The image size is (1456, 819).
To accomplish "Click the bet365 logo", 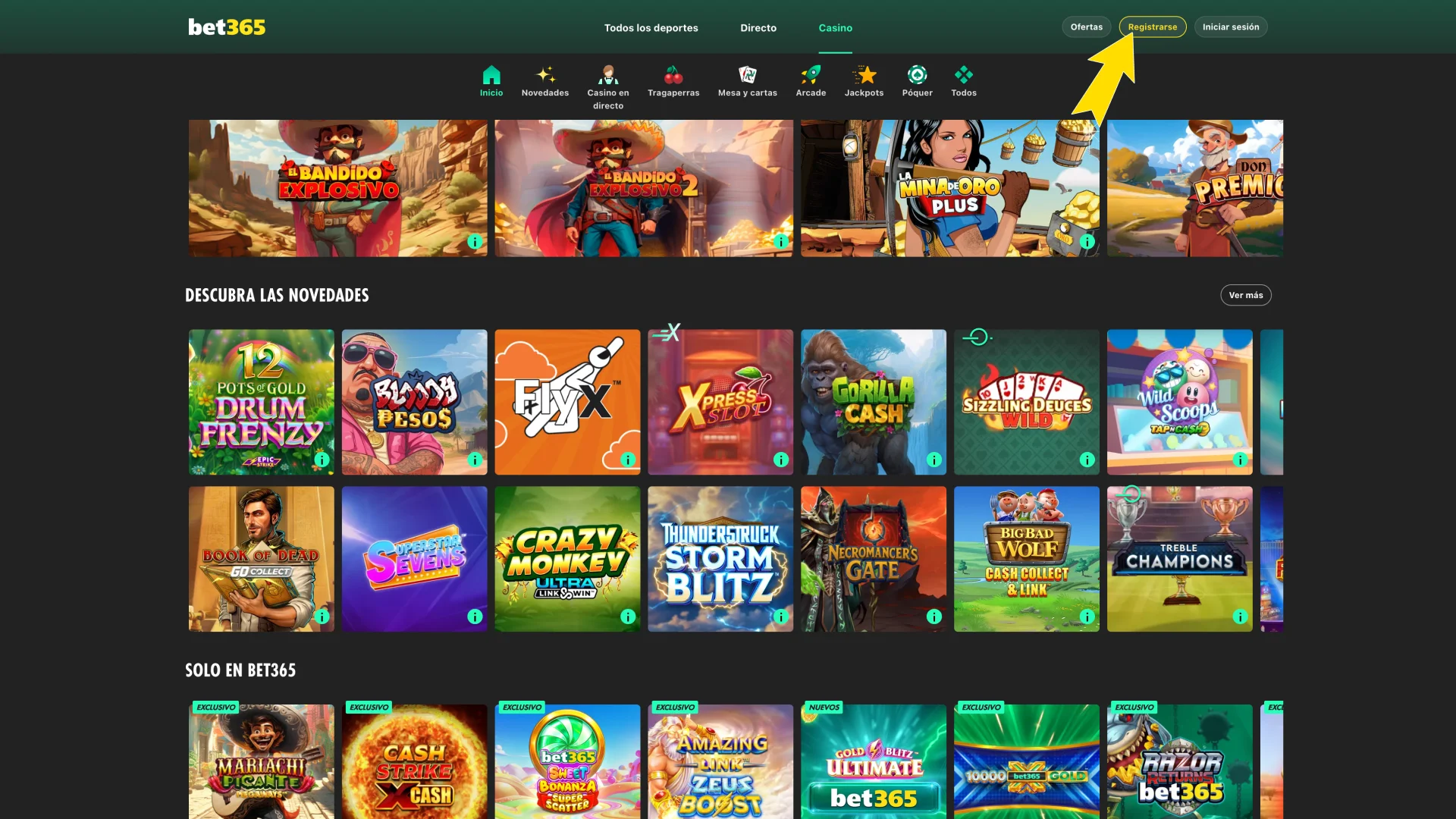I will pyautogui.click(x=226, y=27).
